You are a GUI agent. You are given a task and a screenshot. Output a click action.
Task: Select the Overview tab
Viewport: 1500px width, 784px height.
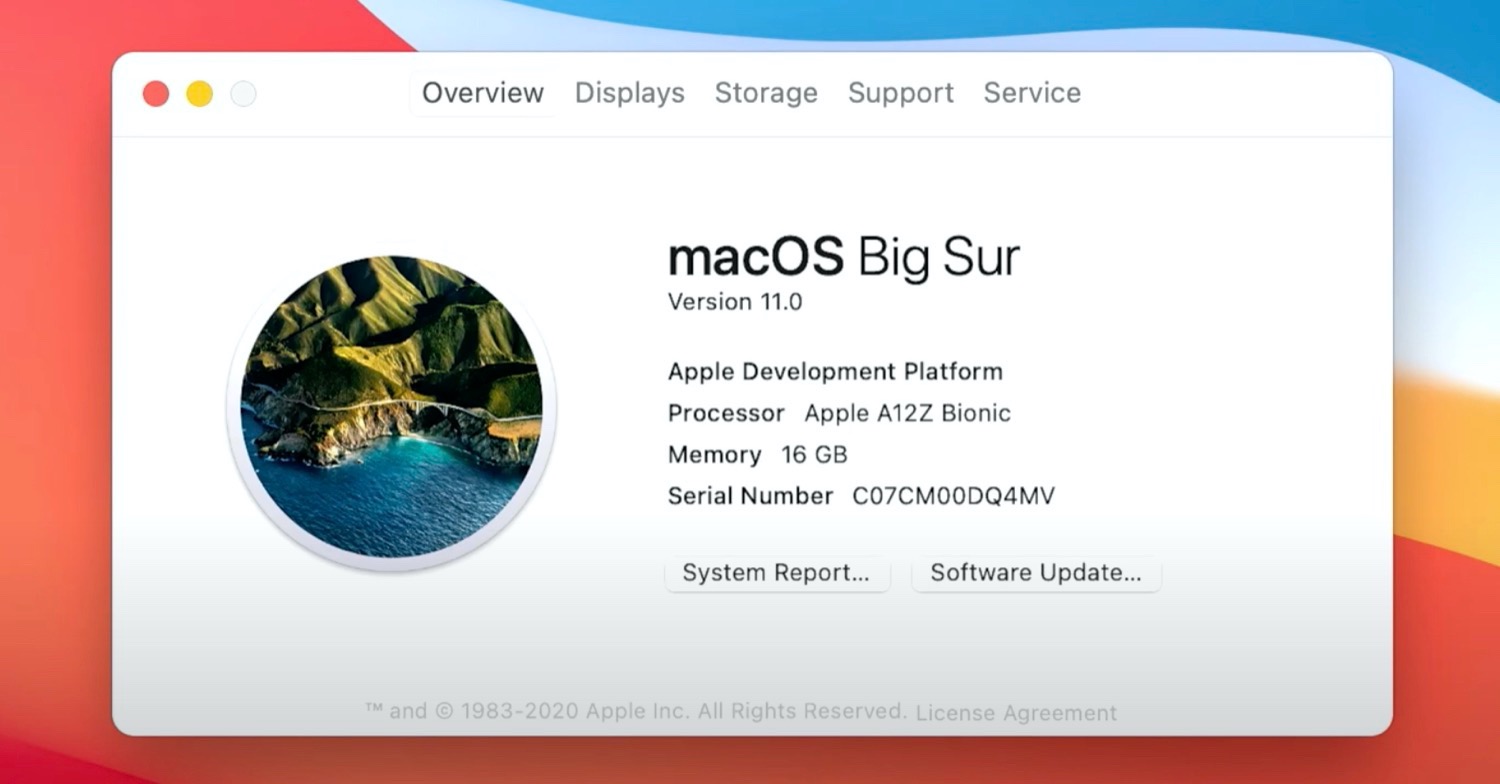pos(483,93)
